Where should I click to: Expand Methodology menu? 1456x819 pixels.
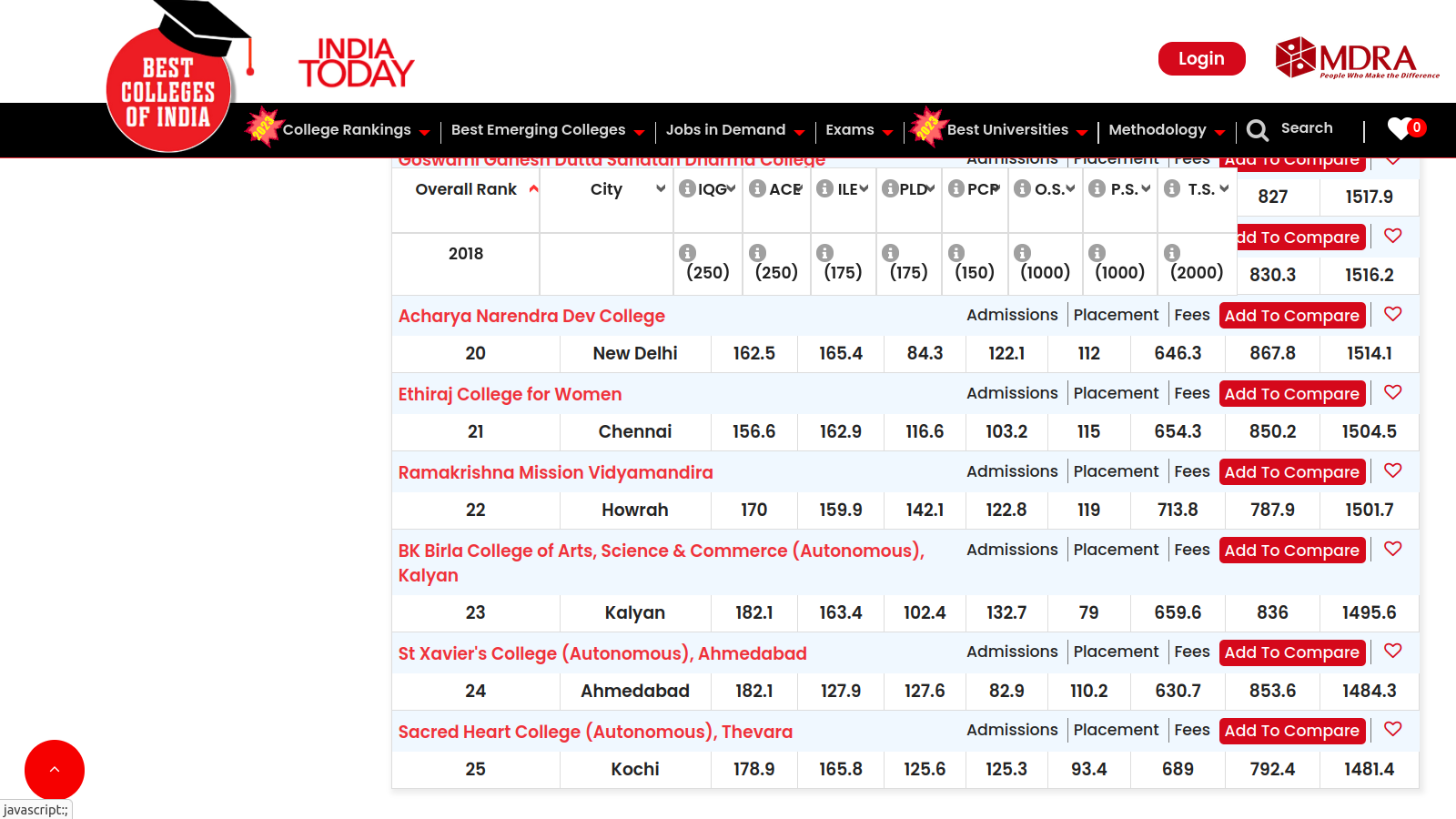point(1166,130)
